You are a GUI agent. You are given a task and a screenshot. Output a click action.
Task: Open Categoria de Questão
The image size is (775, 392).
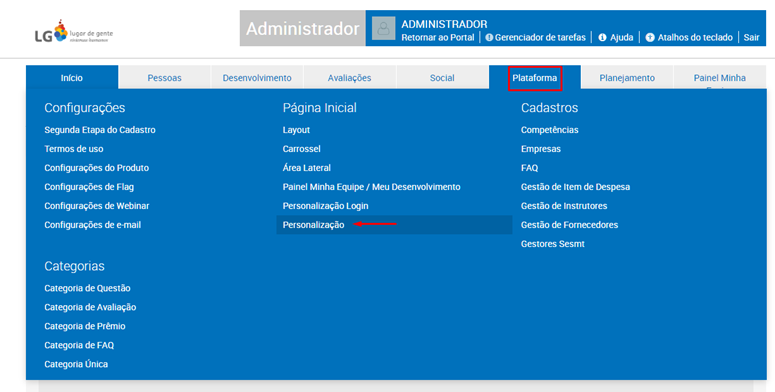pos(87,288)
